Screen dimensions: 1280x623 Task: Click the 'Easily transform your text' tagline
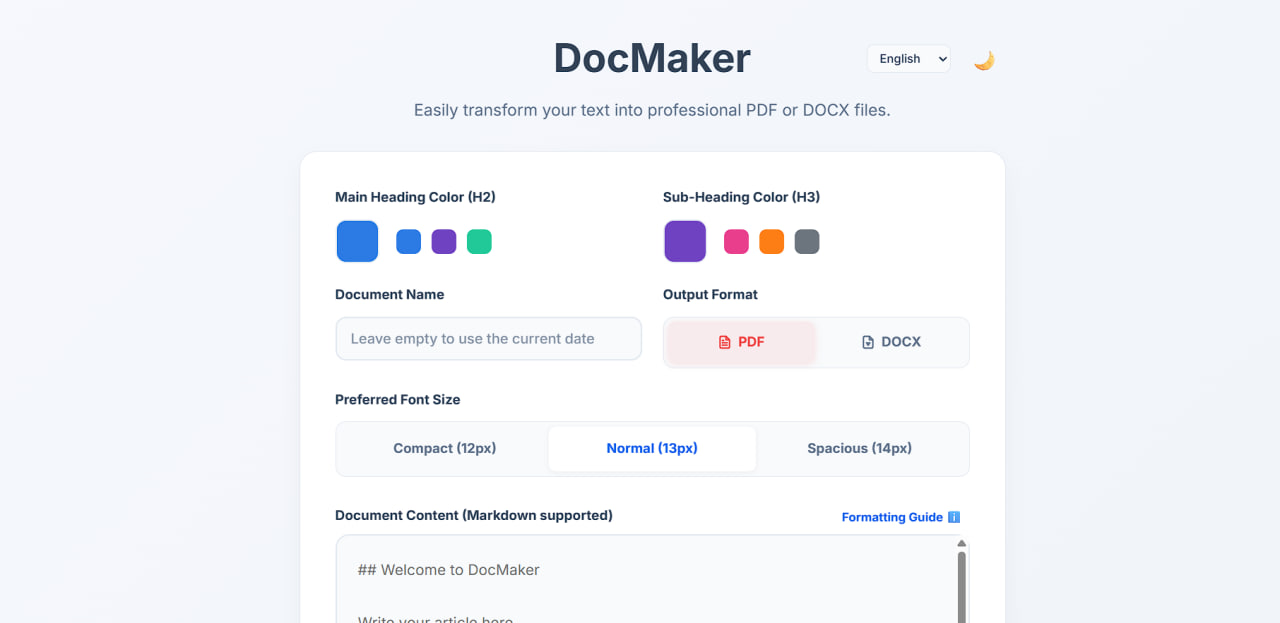point(652,110)
